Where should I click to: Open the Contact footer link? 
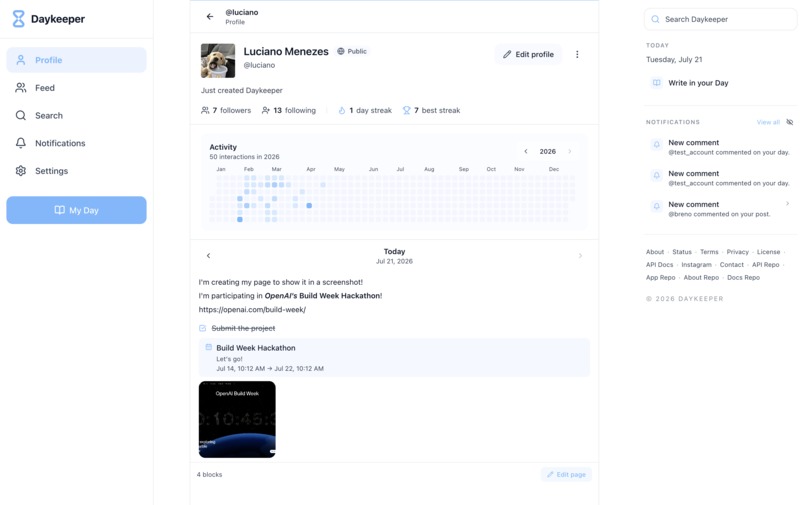(731, 265)
